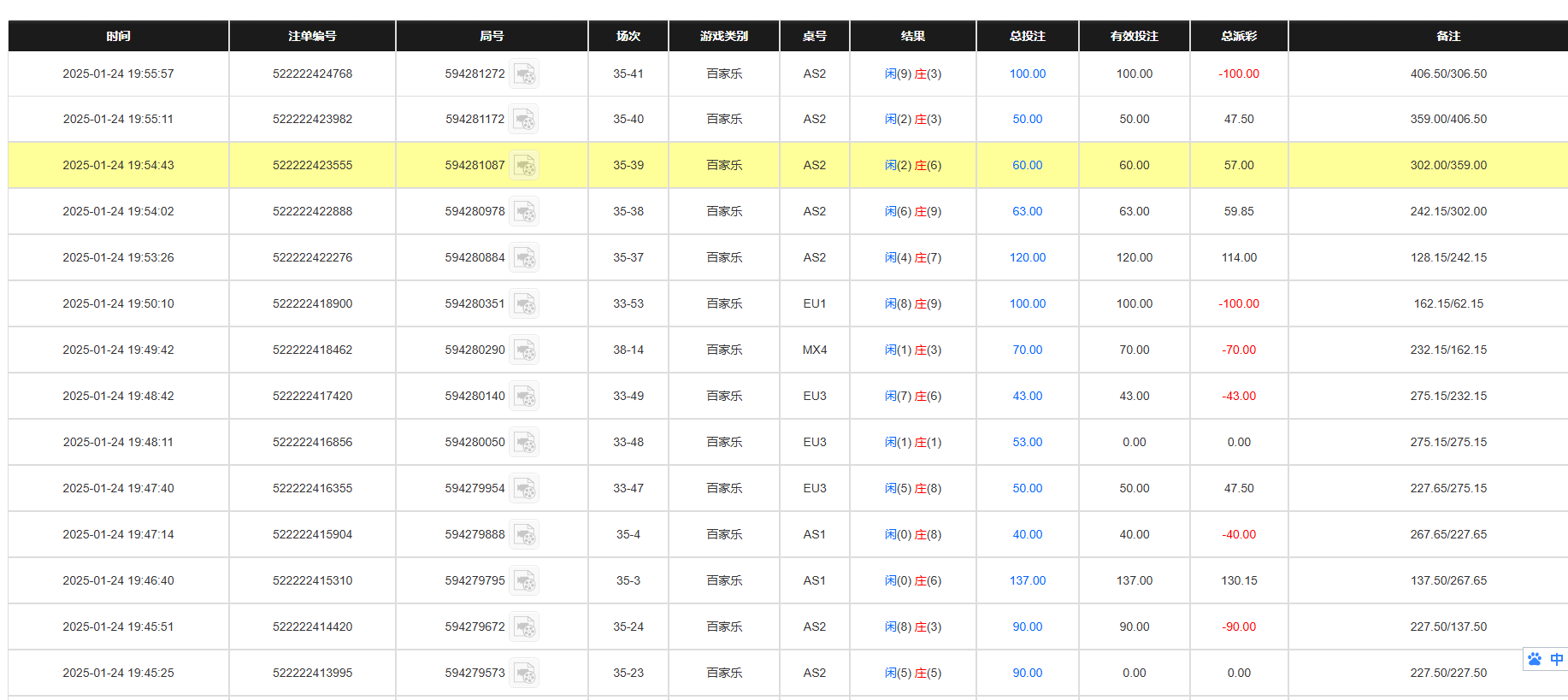The image size is (1568, 700).
Task: Open the blue 137.00 total bet link
Action: [1027, 580]
